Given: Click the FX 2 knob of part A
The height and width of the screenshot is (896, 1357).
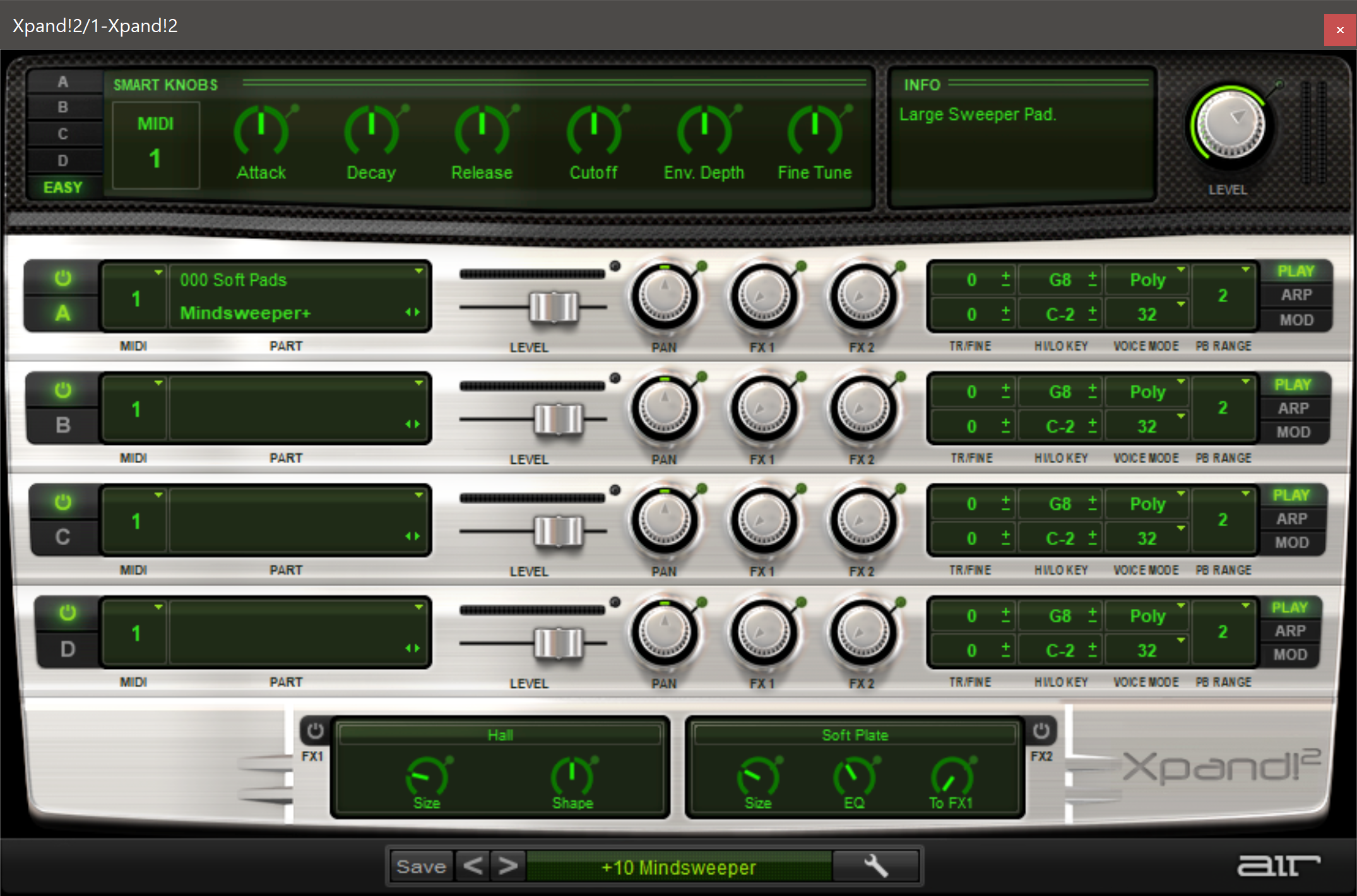Looking at the screenshot, I should (x=863, y=297).
